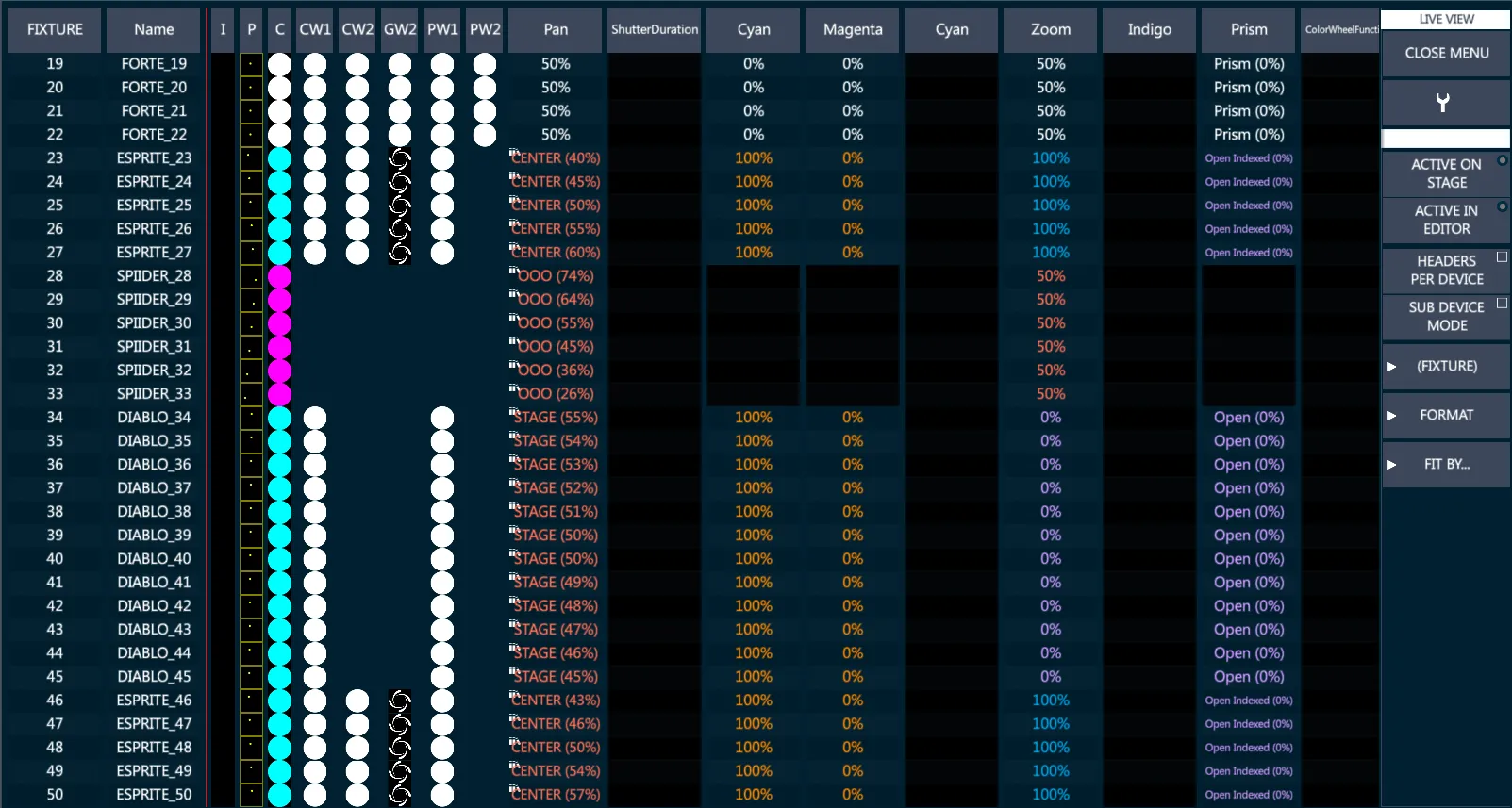Click PW1 white circle for DIABLO_45
This screenshot has width=1512, height=808.
click(x=442, y=677)
